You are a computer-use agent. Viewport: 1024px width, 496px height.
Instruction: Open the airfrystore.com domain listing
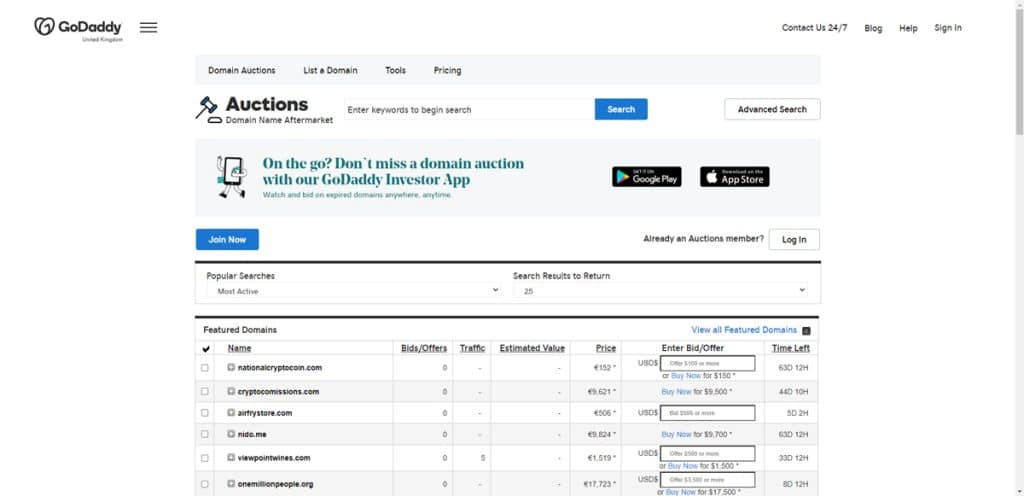tap(264, 413)
